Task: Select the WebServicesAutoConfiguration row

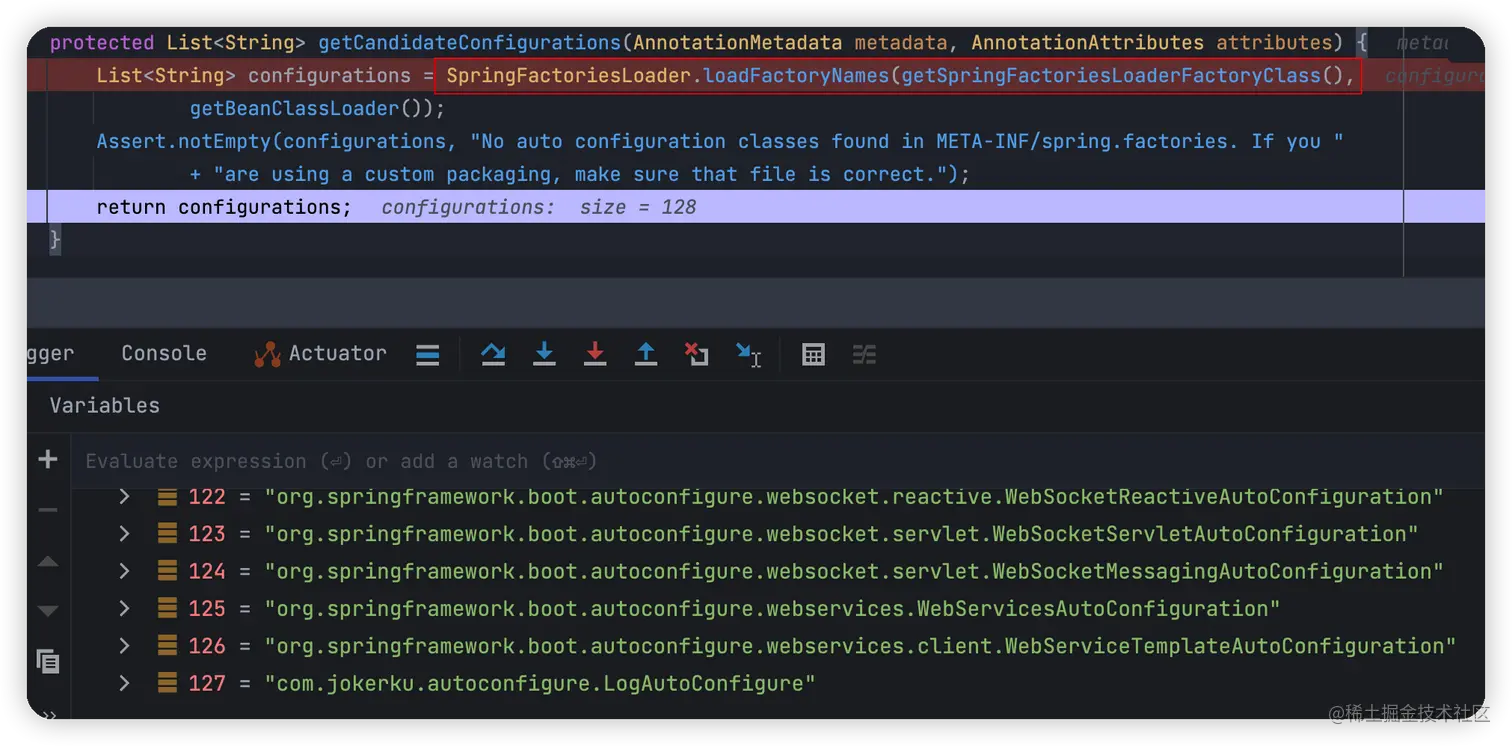Action: [x=778, y=609]
